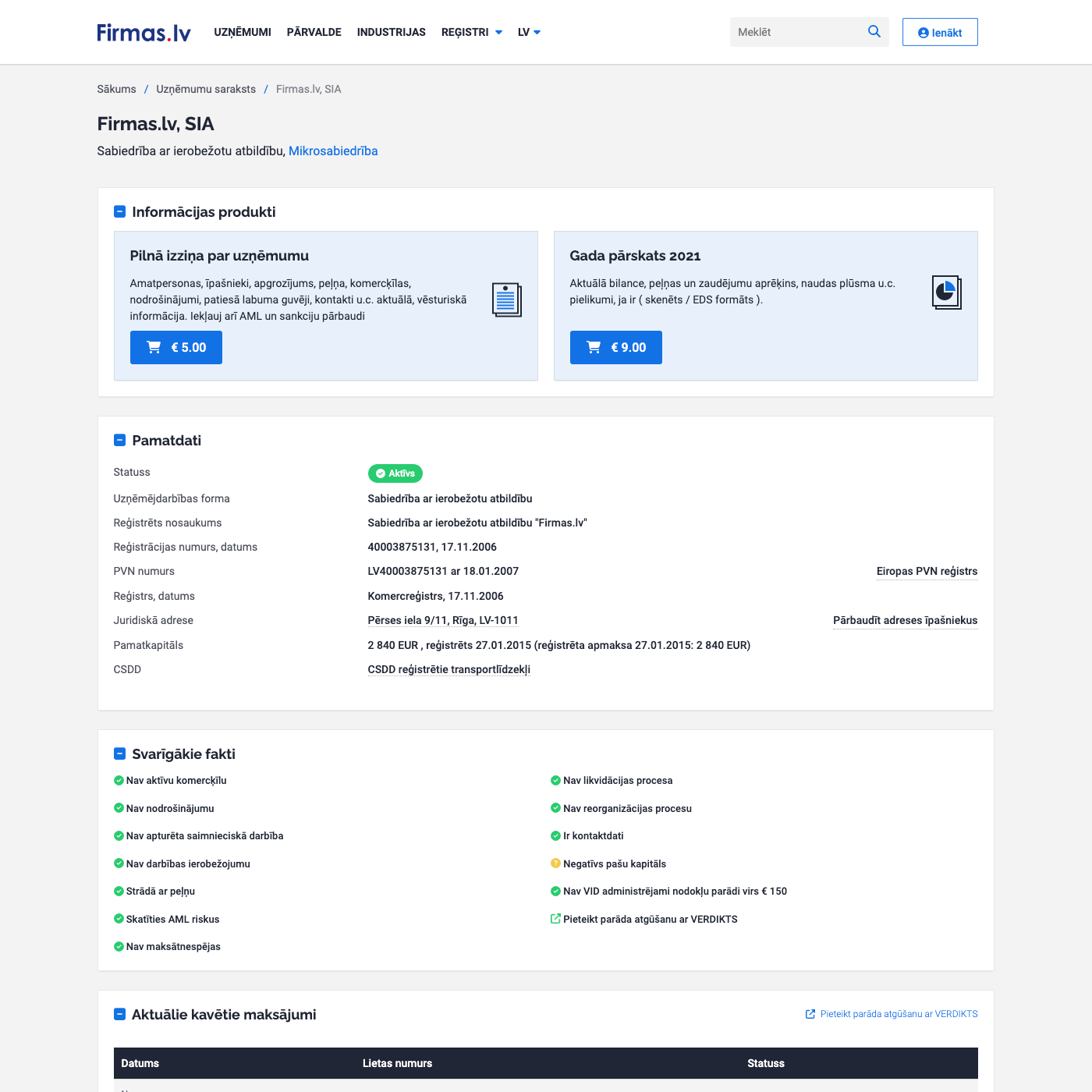Viewport: 1092px width, 1092px height.
Task: Open the LV language dropdown
Action: pos(529,32)
